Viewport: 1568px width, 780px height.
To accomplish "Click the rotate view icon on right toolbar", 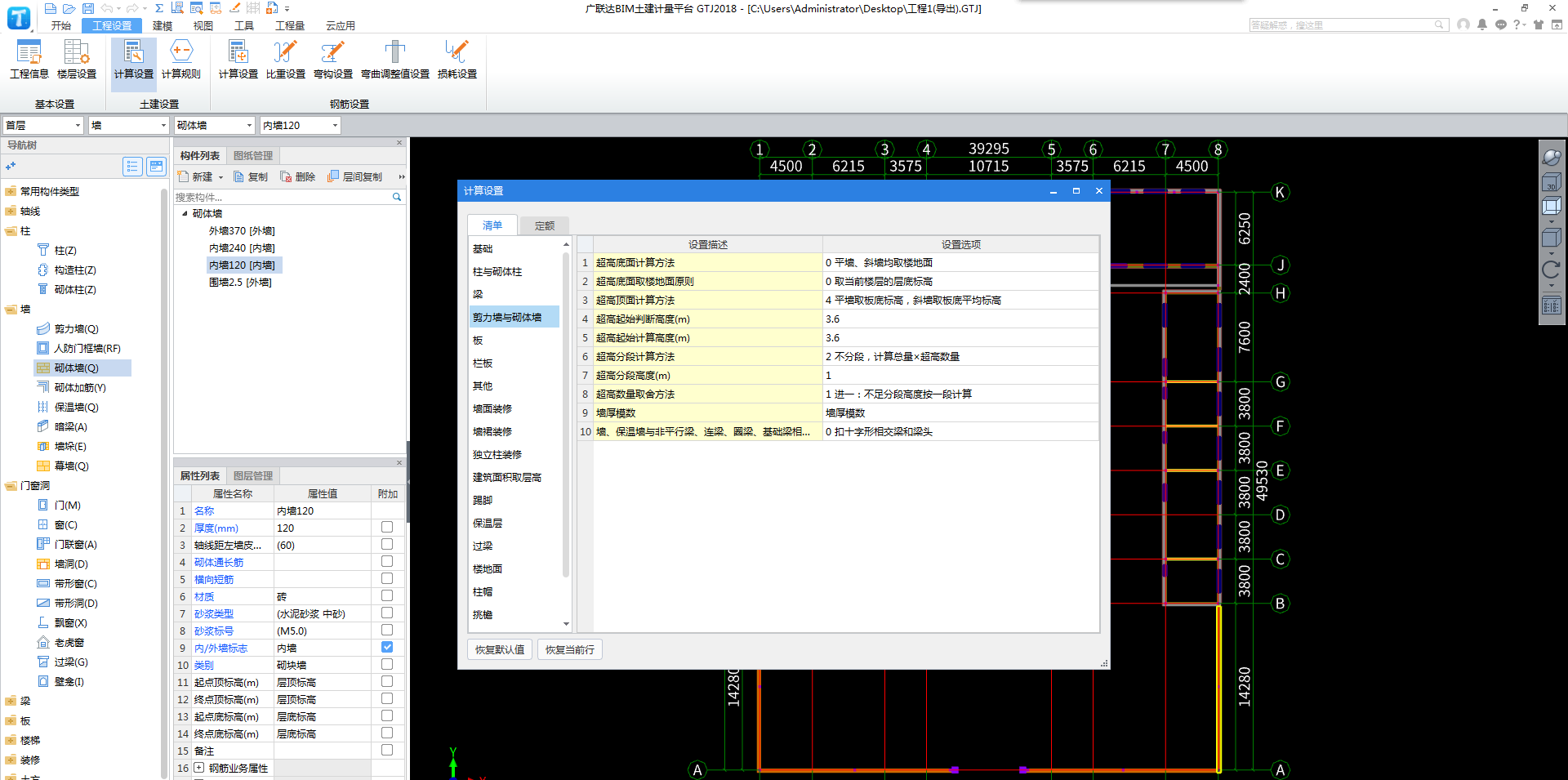I will point(1551,270).
